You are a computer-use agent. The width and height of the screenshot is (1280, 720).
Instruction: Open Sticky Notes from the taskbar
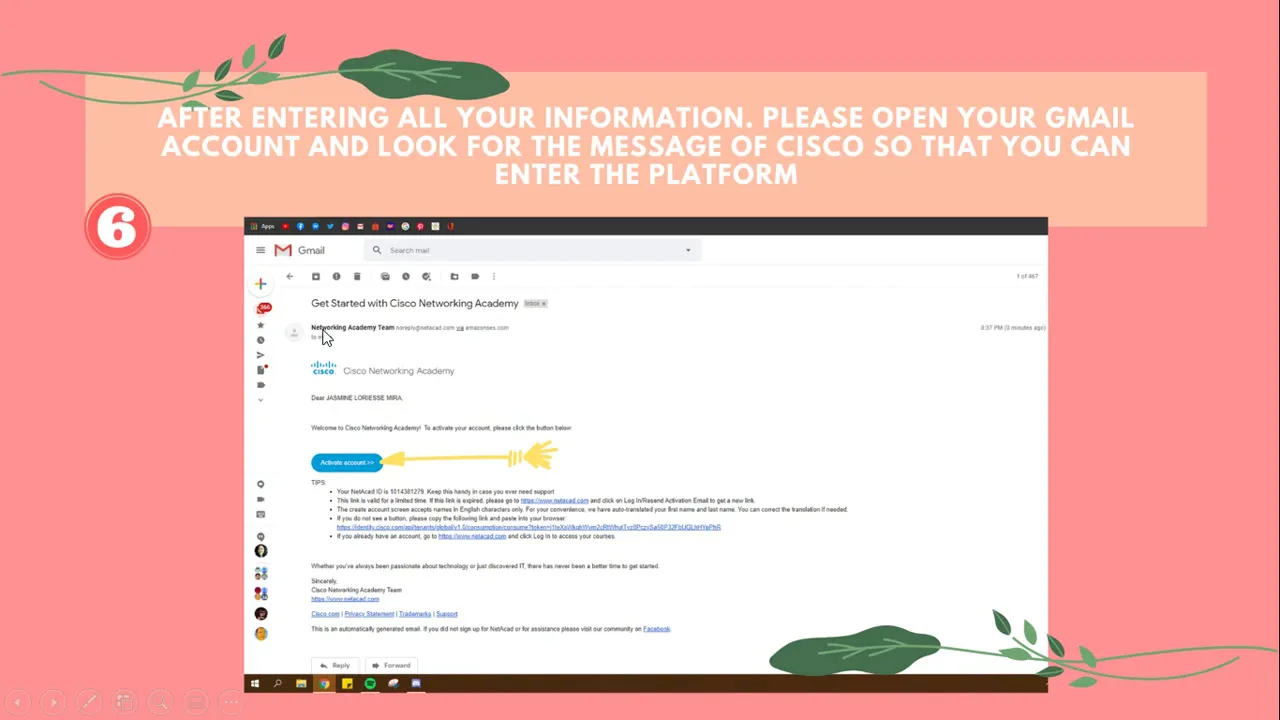pyautogui.click(x=347, y=684)
